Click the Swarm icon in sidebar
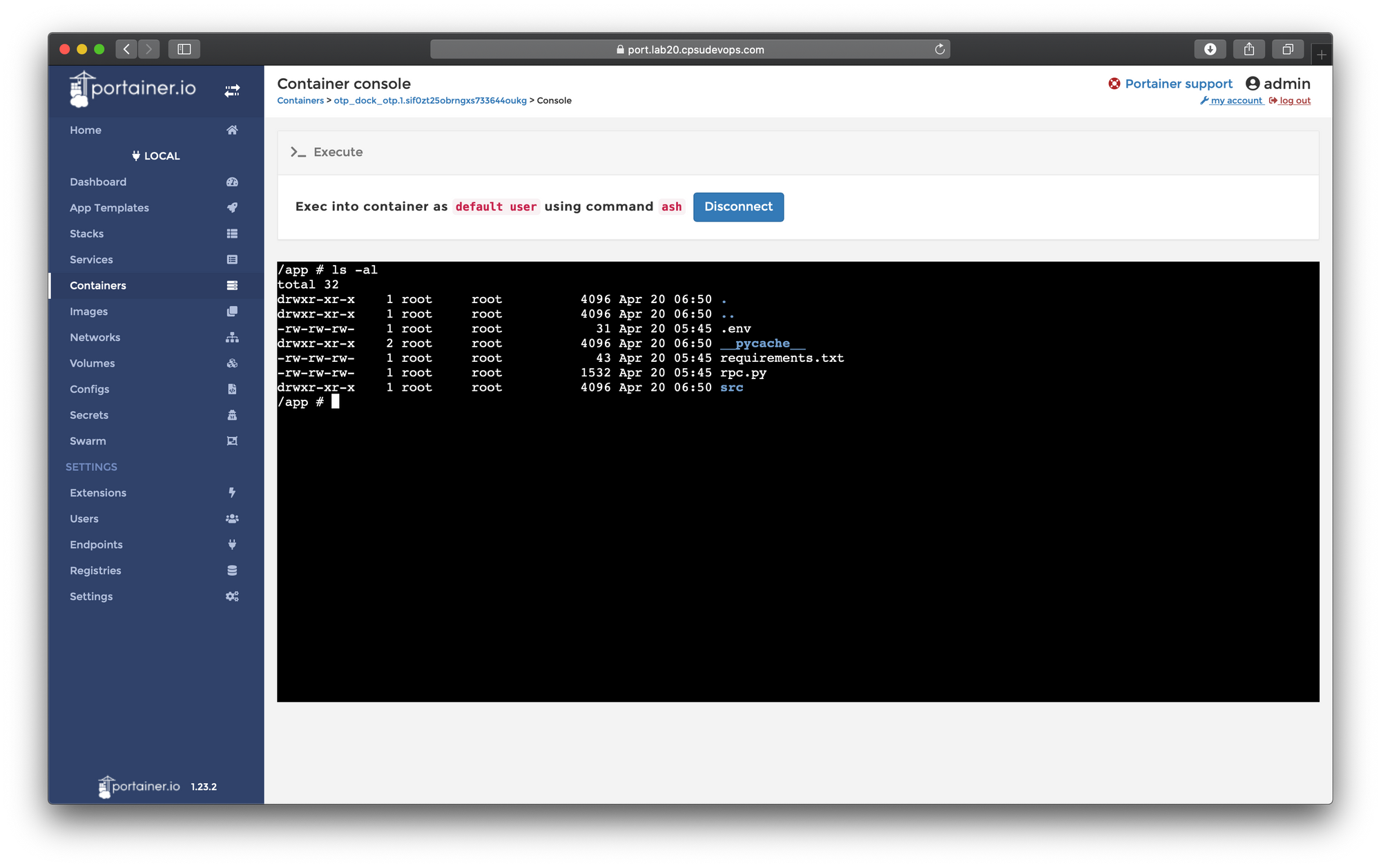This screenshot has height=868, width=1381. [x=231, y=440]
